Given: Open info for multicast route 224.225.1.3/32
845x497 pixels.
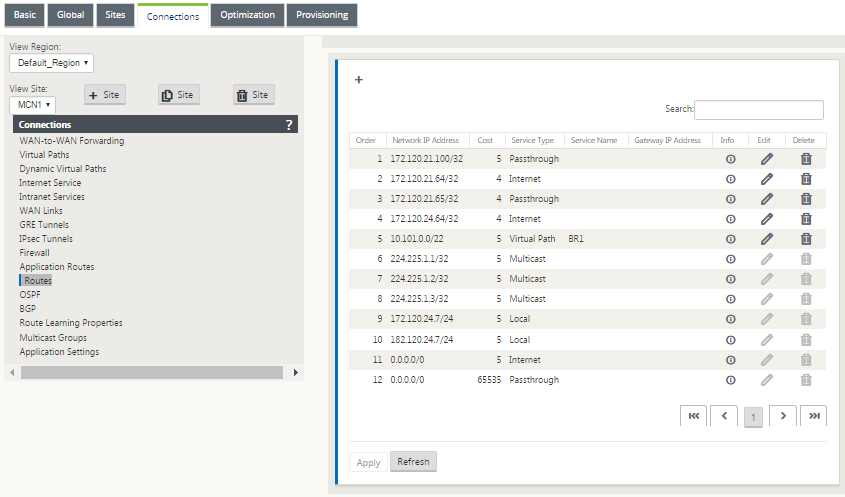Looking at the screenshot, I should point(731,299).
